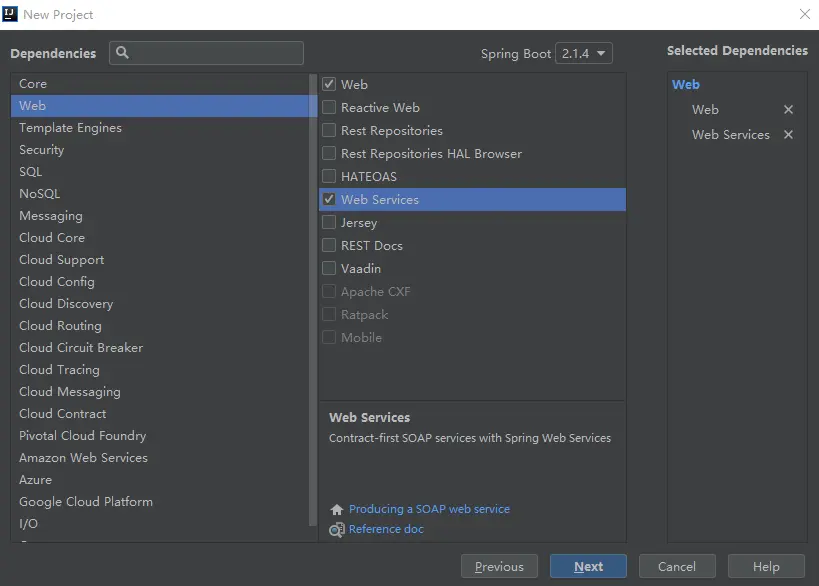The image size is (819, 586).
Task: Remove Web from selected dependencies
Action: (x=788, y=110)
